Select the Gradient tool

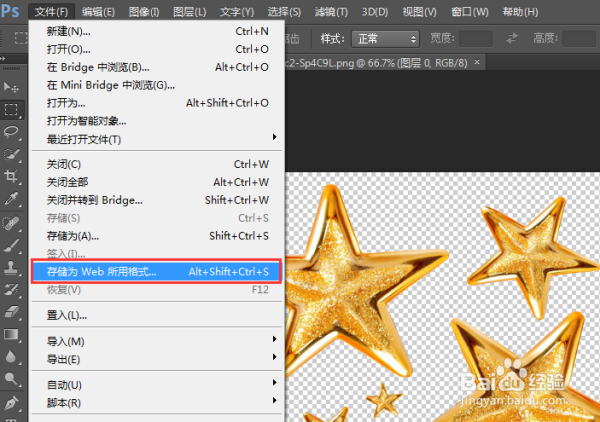pyautogui.click(x=11, y=335)
